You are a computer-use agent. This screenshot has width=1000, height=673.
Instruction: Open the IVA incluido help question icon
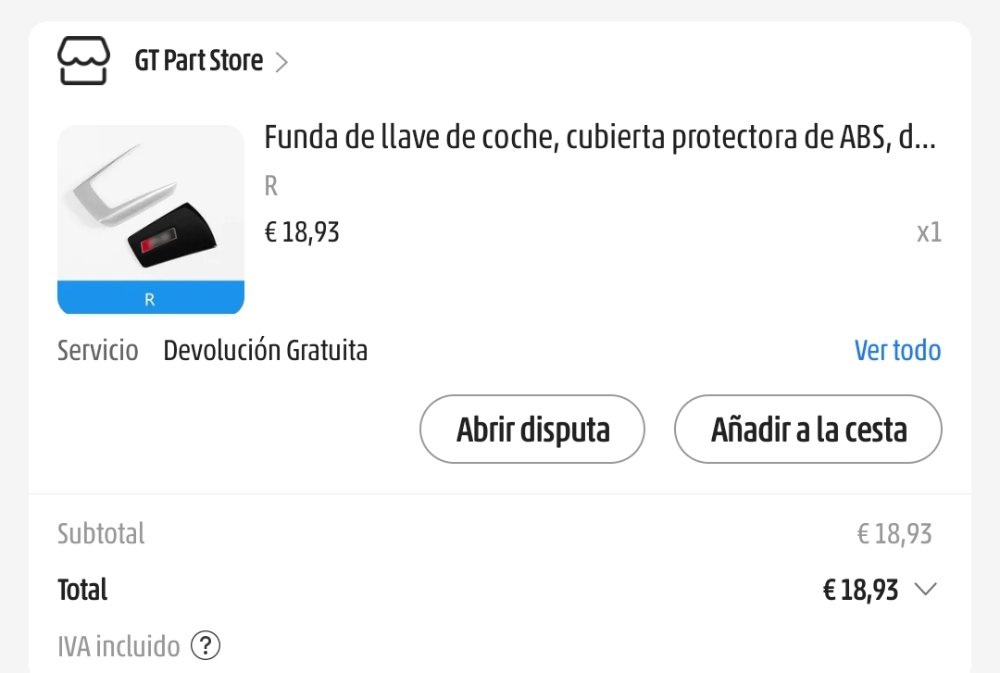pyautogui.click(x=205, y=646)
